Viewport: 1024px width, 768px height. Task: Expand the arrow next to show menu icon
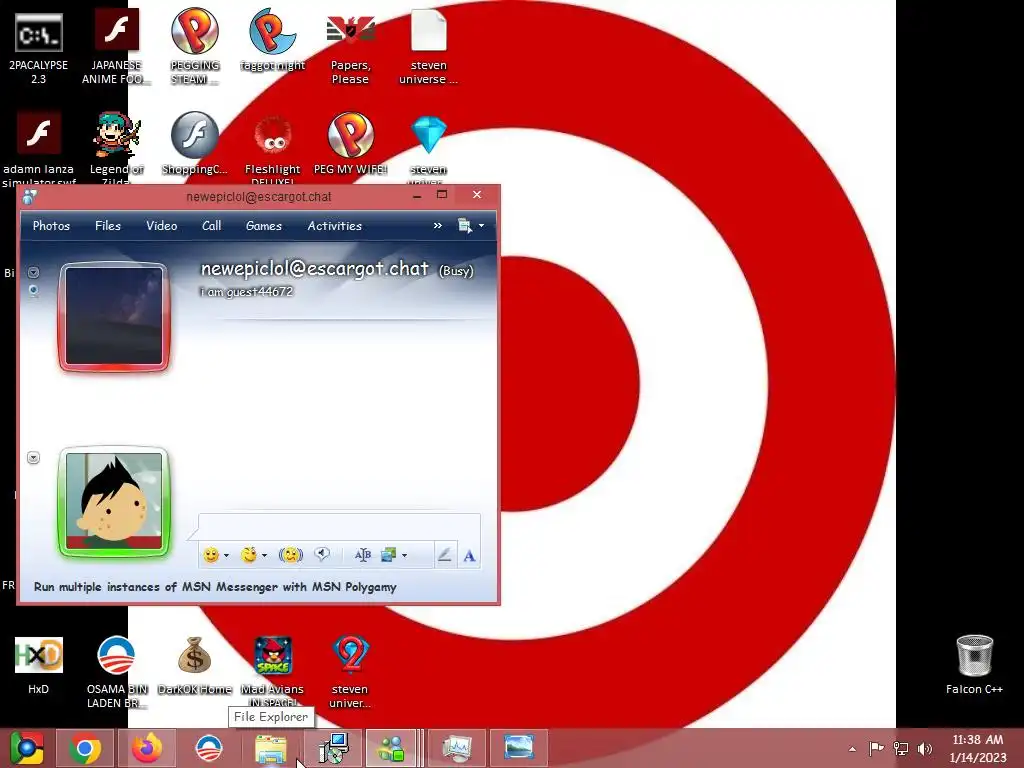point(481,226)
